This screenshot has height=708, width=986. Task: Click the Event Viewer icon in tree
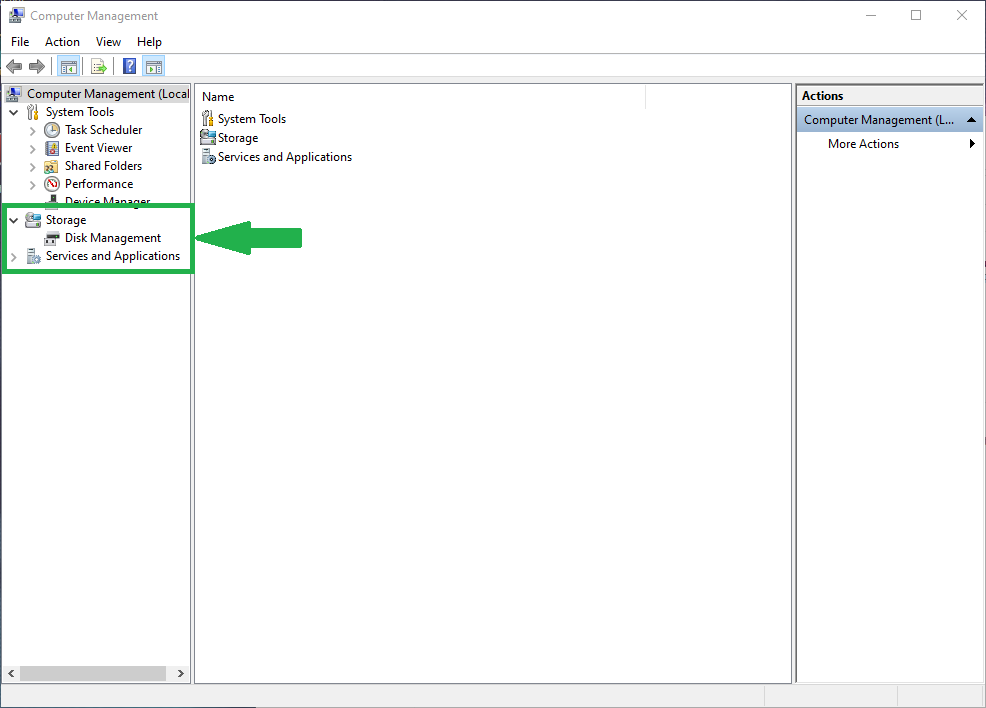(52, 148)
